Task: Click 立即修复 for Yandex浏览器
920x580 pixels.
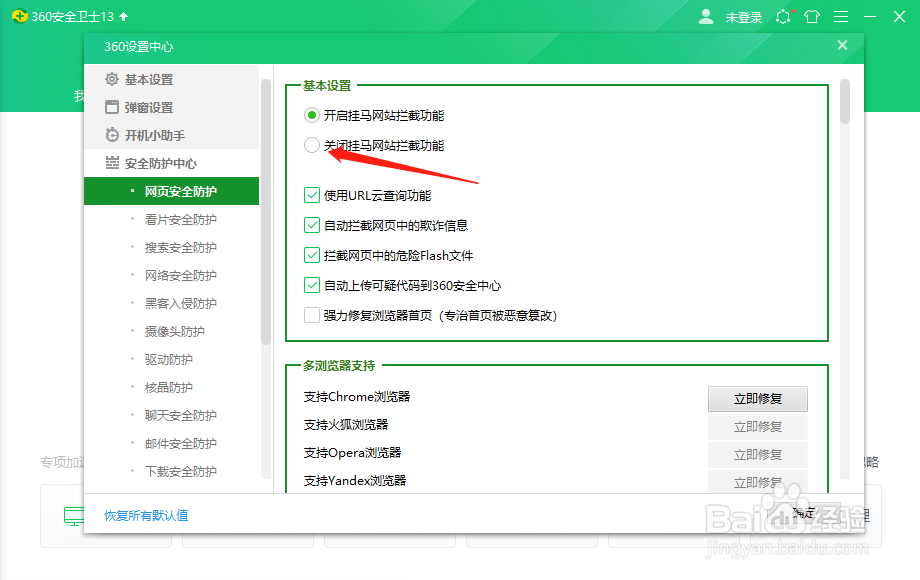Action: tap(757, 481)
